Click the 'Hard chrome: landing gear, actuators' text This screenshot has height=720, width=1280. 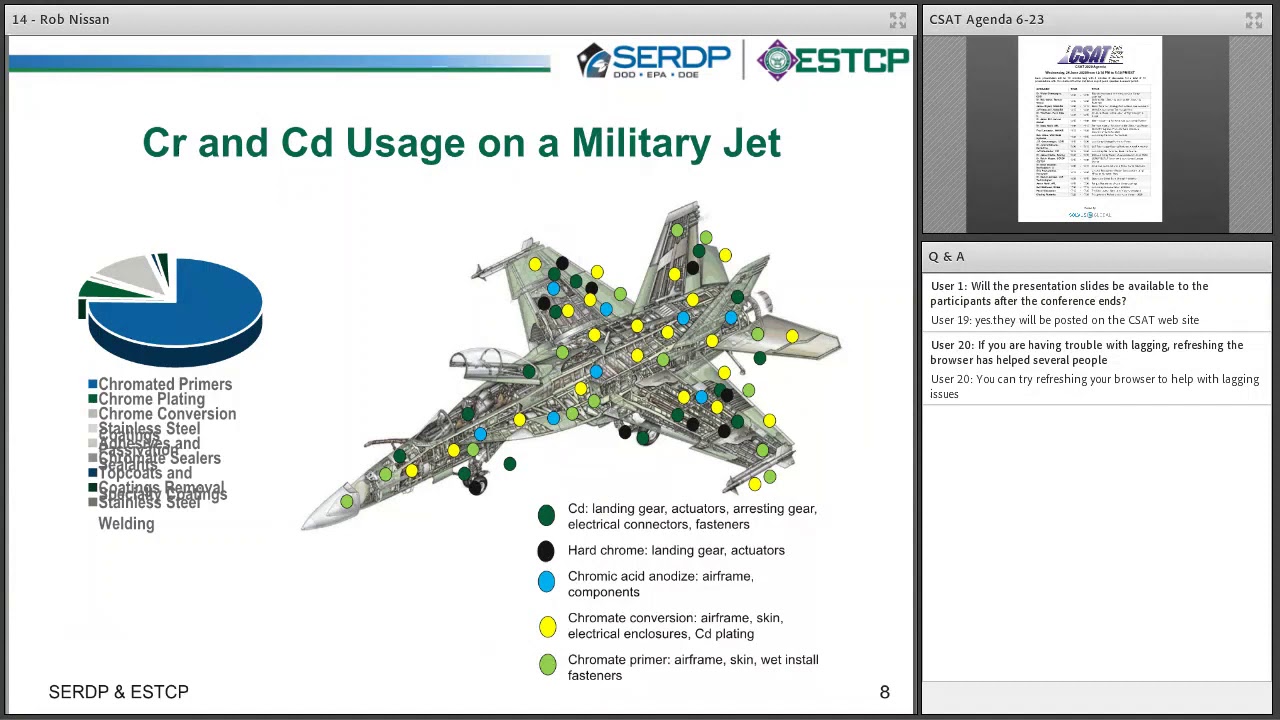[676, 550]
